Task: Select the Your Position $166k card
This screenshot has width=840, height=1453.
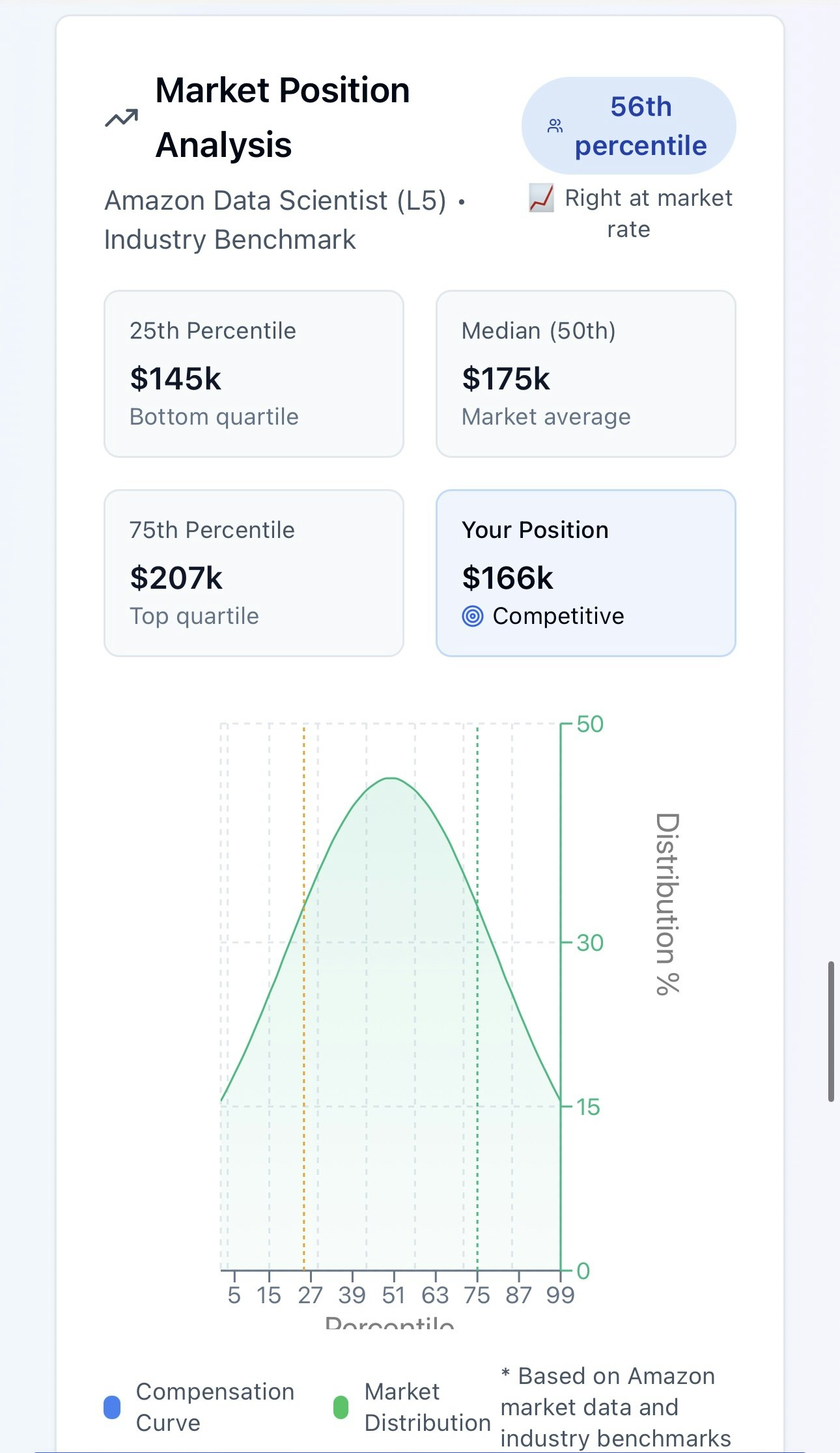Action: (586, 573)
